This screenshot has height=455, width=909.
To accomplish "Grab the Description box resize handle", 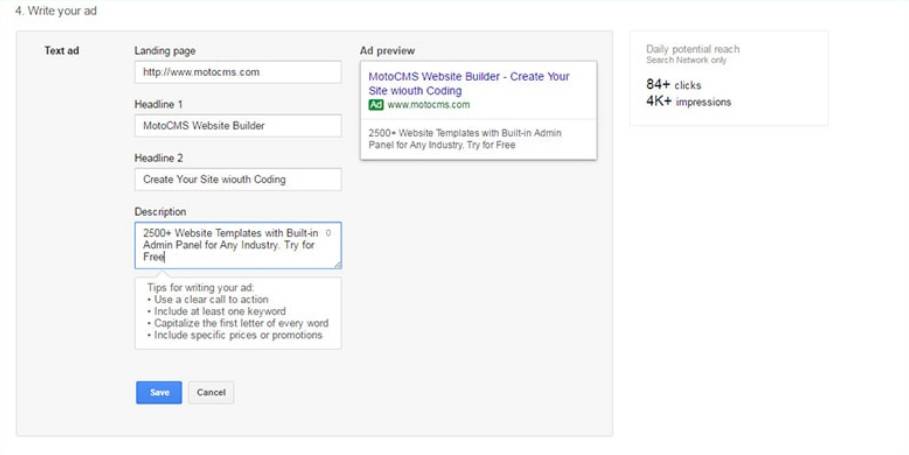I will click(337, 265).
